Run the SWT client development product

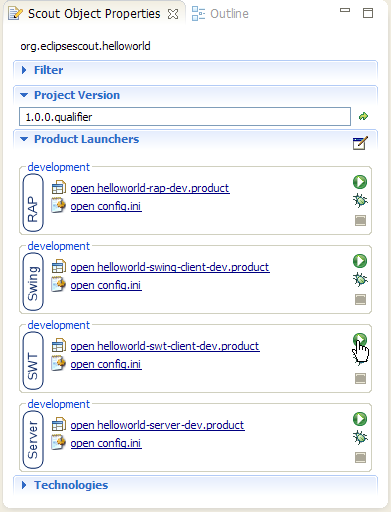[360, 340]
